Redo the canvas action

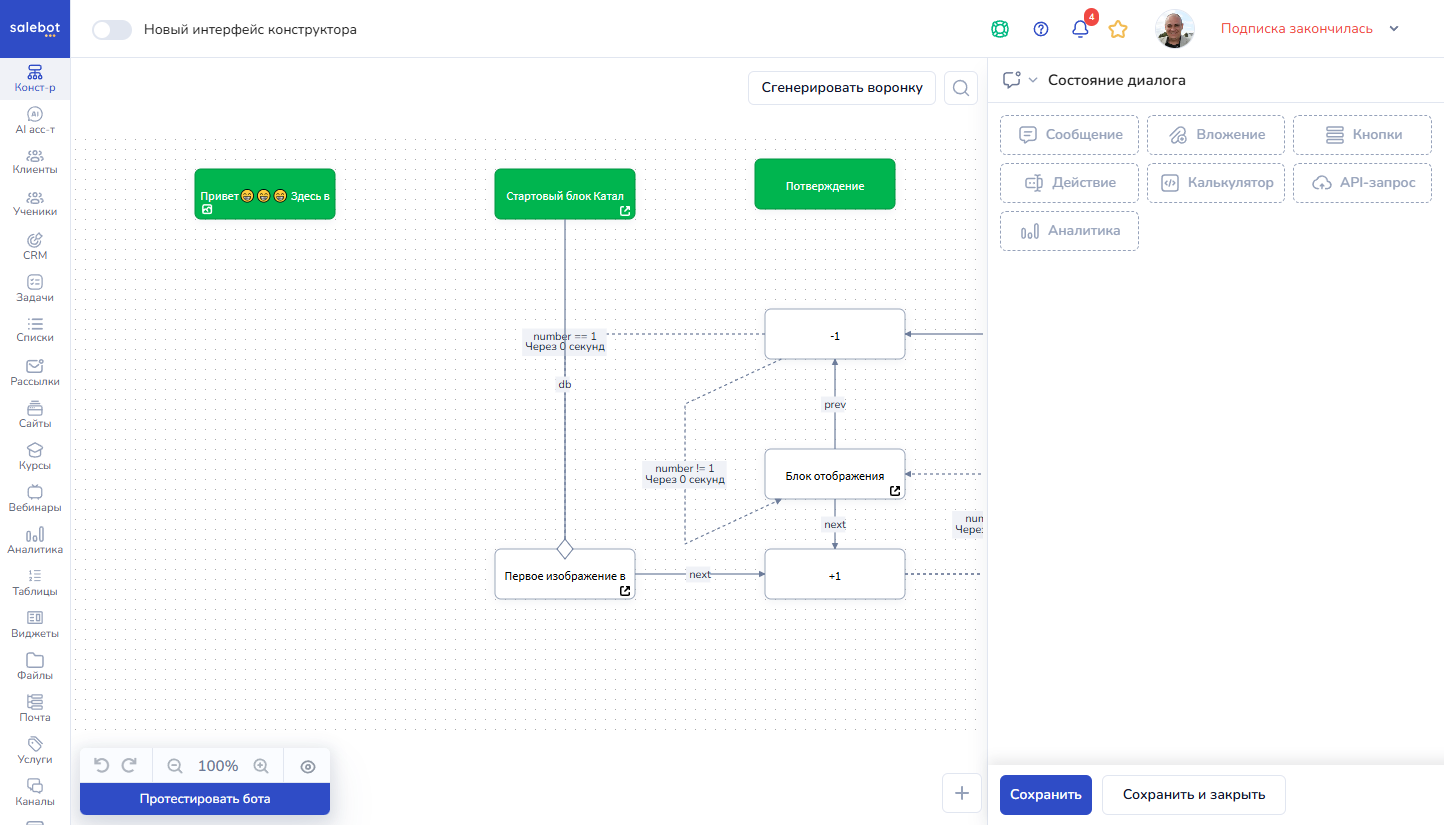[129, 766]
